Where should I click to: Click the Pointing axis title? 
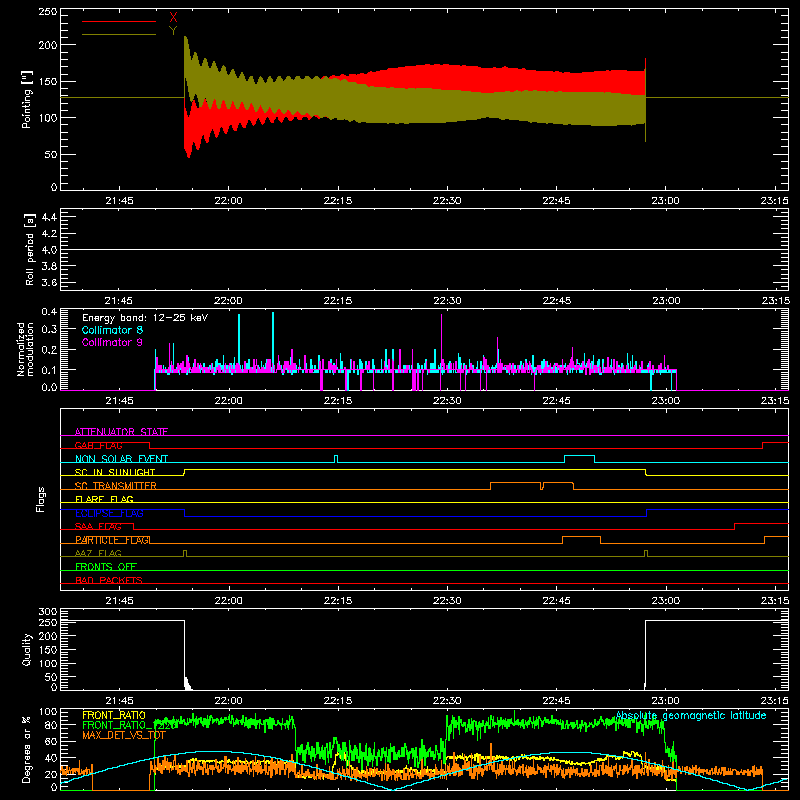coord(27,99)
